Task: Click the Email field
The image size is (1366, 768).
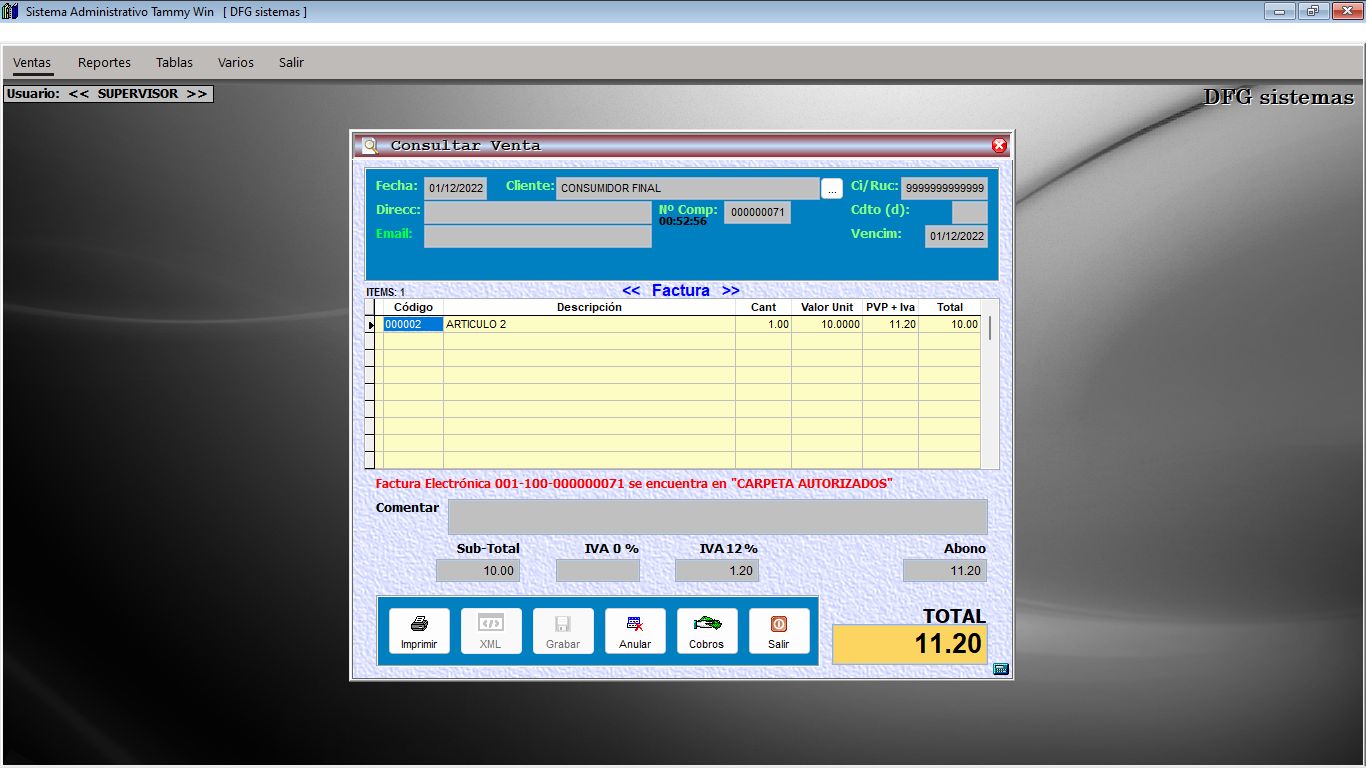Action: [x=538, y=236]
